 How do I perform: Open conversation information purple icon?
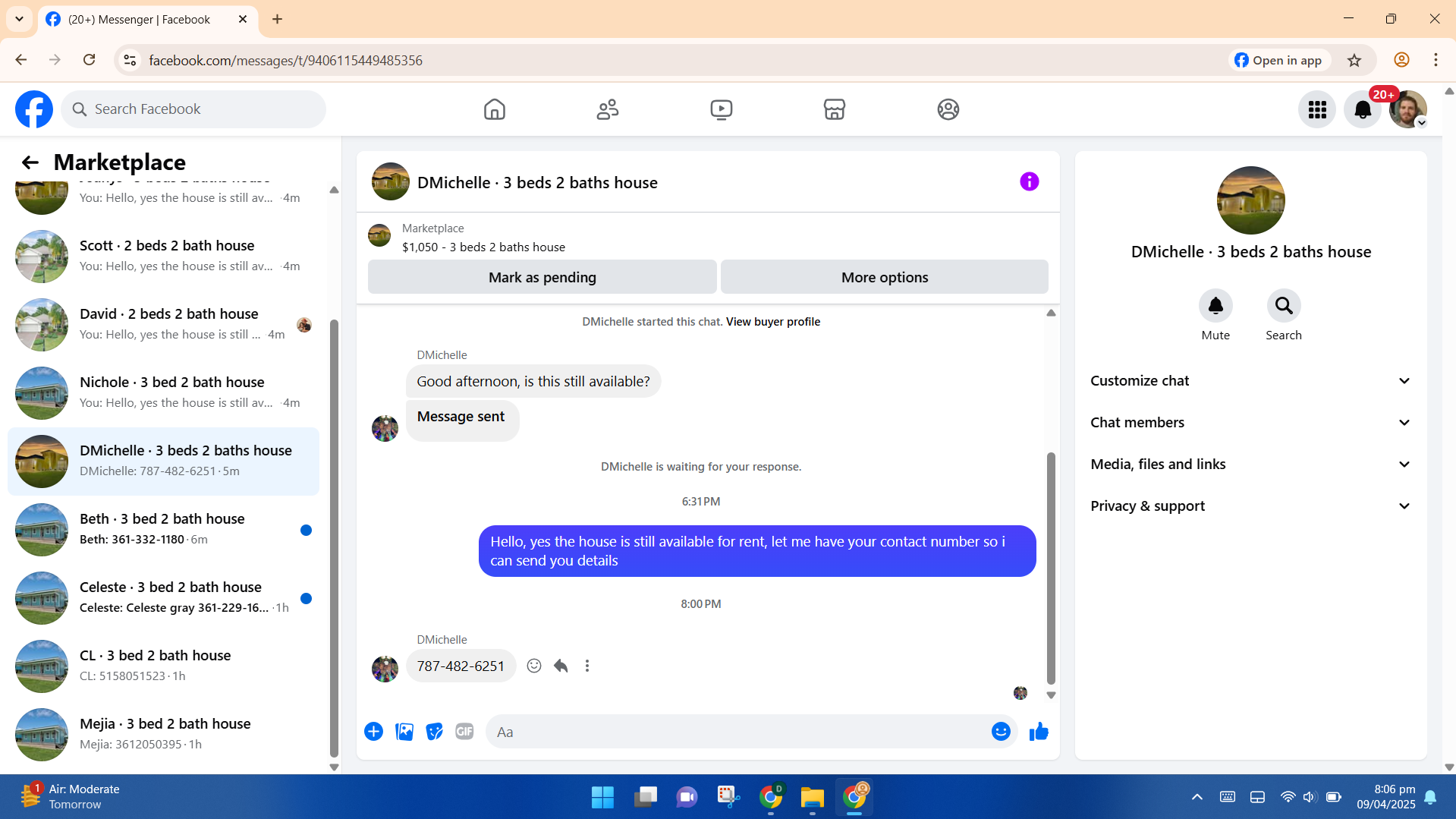click(1029, 181)
